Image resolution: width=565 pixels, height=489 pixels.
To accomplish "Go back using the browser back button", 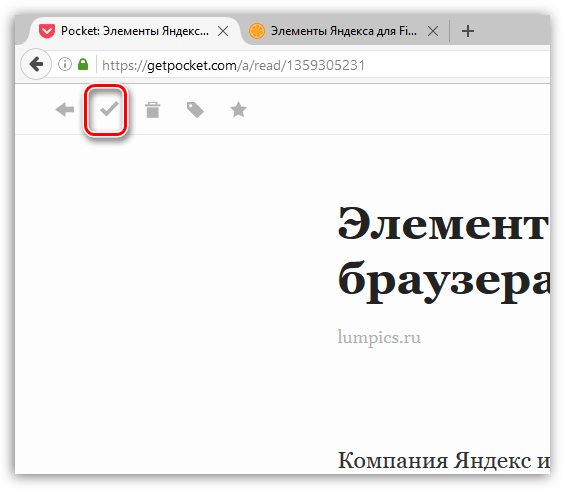I will (x=36, y=65).
